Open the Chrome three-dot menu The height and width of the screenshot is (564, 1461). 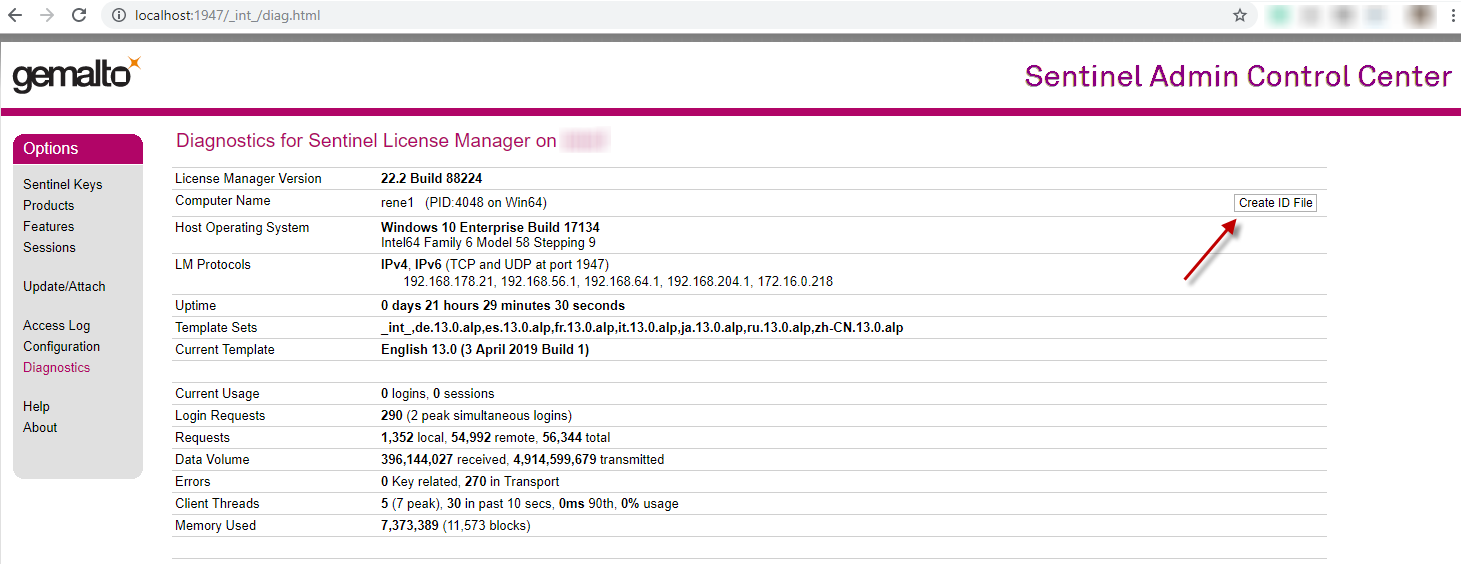click(1451, 16)
